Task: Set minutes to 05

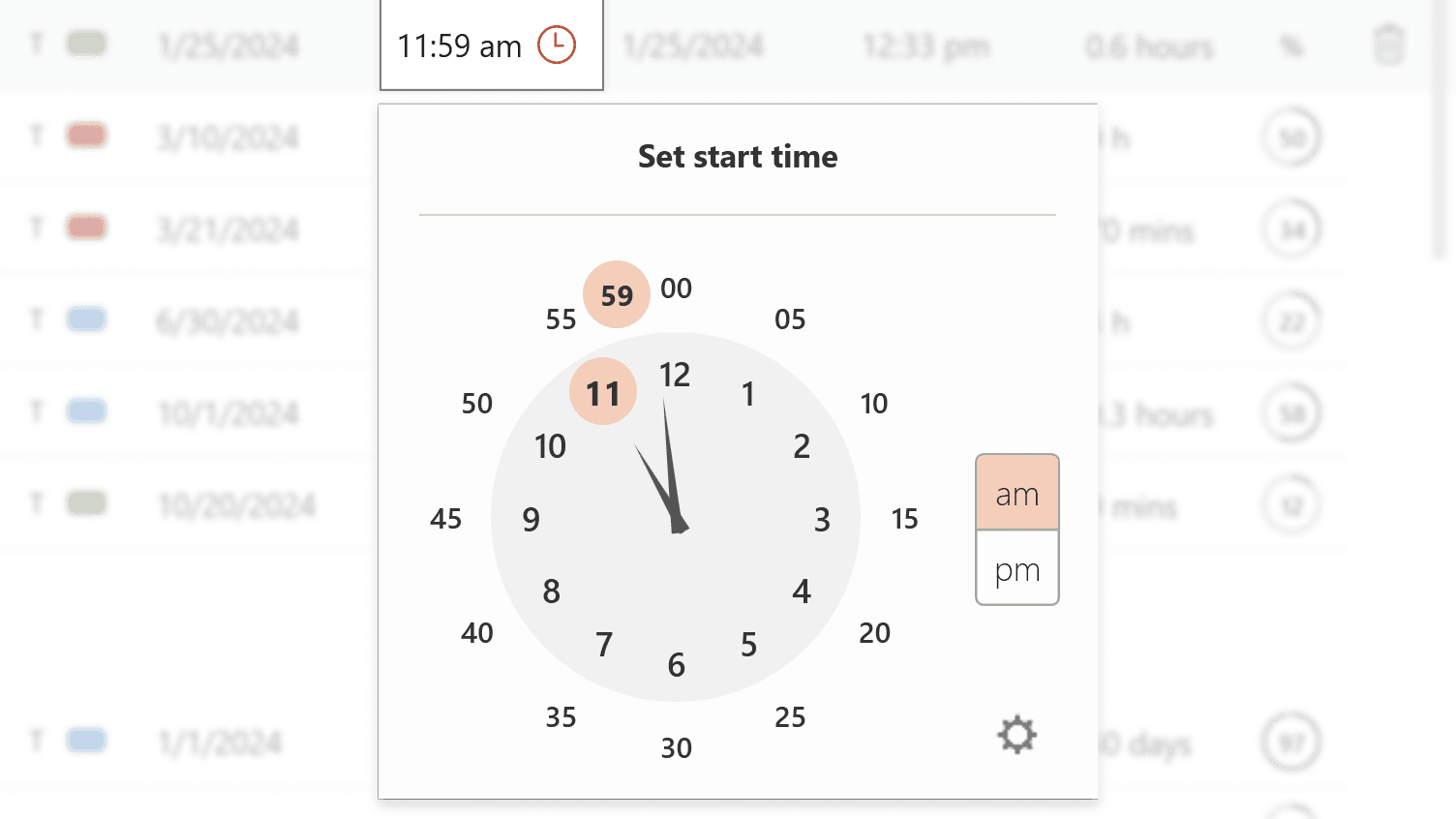Action: coord(790,318)
